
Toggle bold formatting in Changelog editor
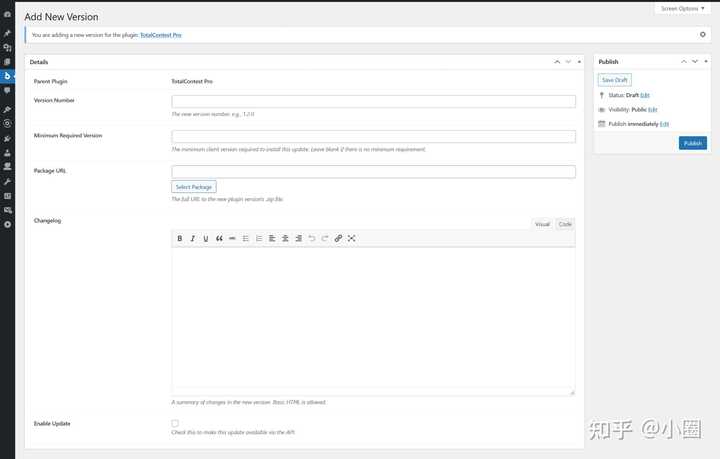point(180,238)
